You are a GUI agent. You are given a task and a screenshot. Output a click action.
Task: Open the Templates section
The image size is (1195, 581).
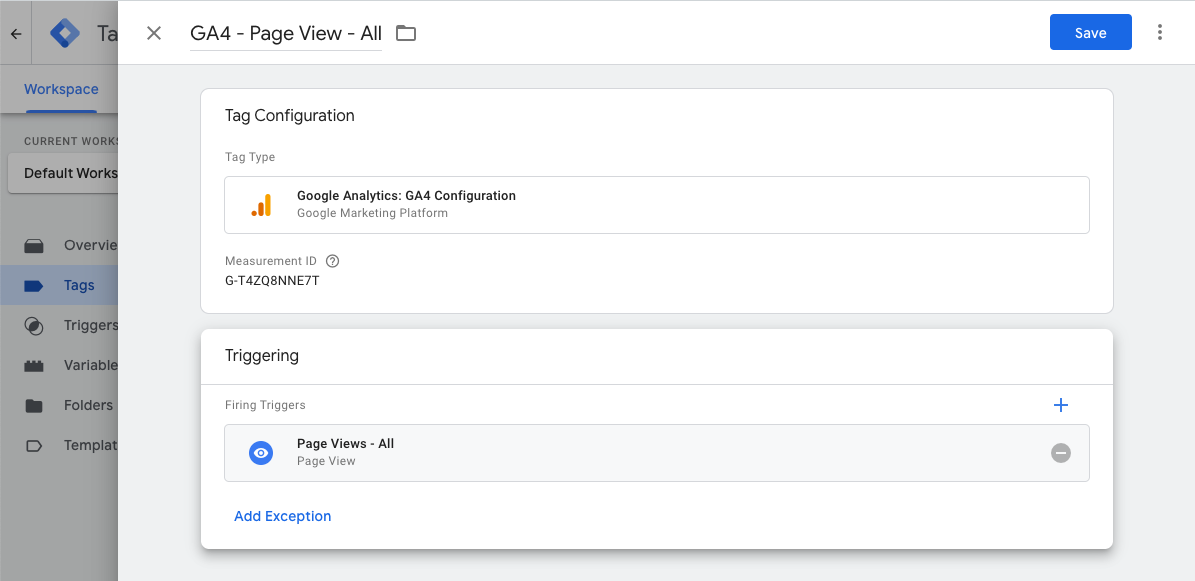(92, 445)
